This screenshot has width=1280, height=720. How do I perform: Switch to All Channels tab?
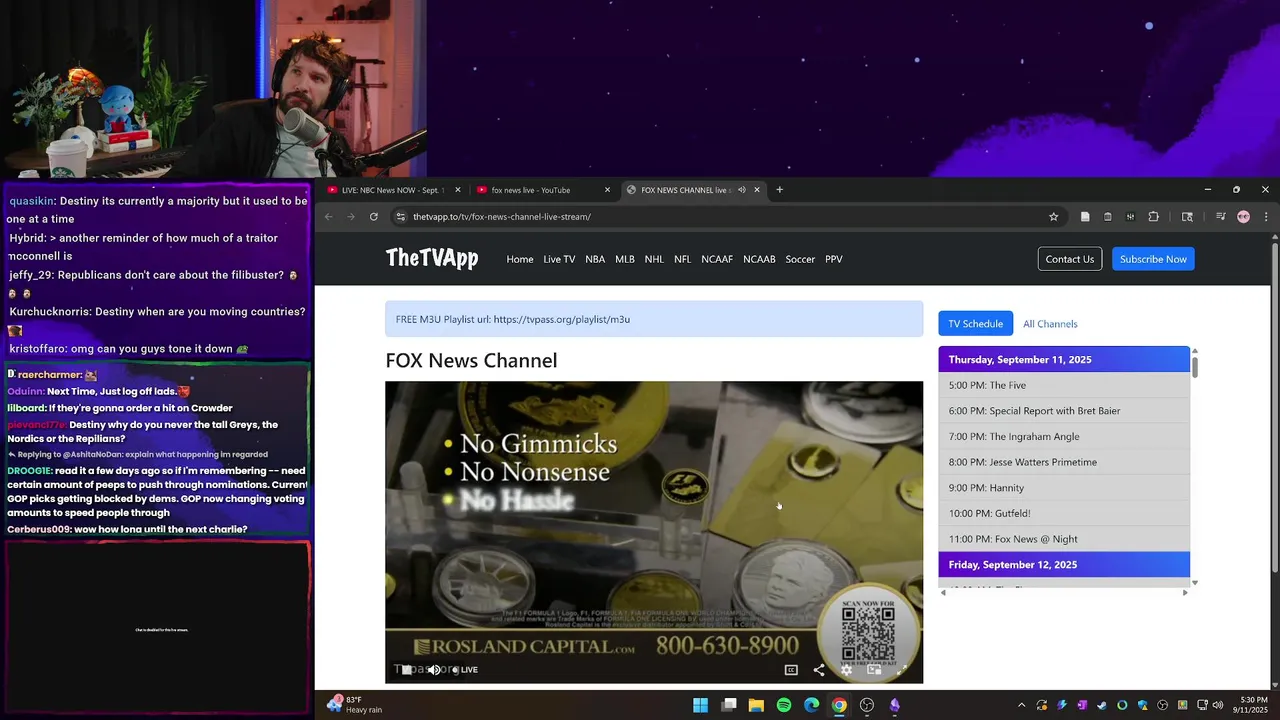pos(1050,324)
